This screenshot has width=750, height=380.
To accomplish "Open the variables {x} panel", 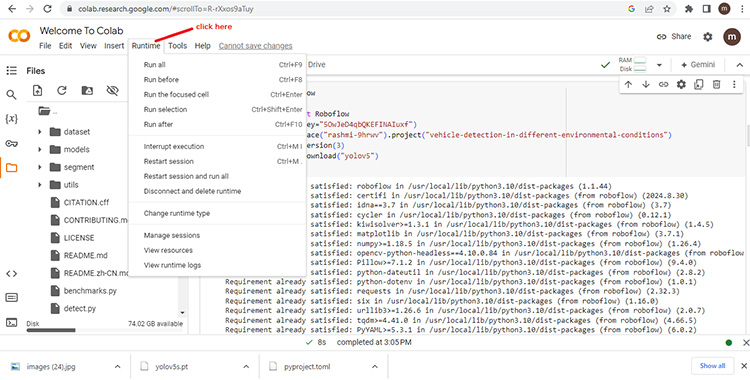I will (x=11, y=119).
